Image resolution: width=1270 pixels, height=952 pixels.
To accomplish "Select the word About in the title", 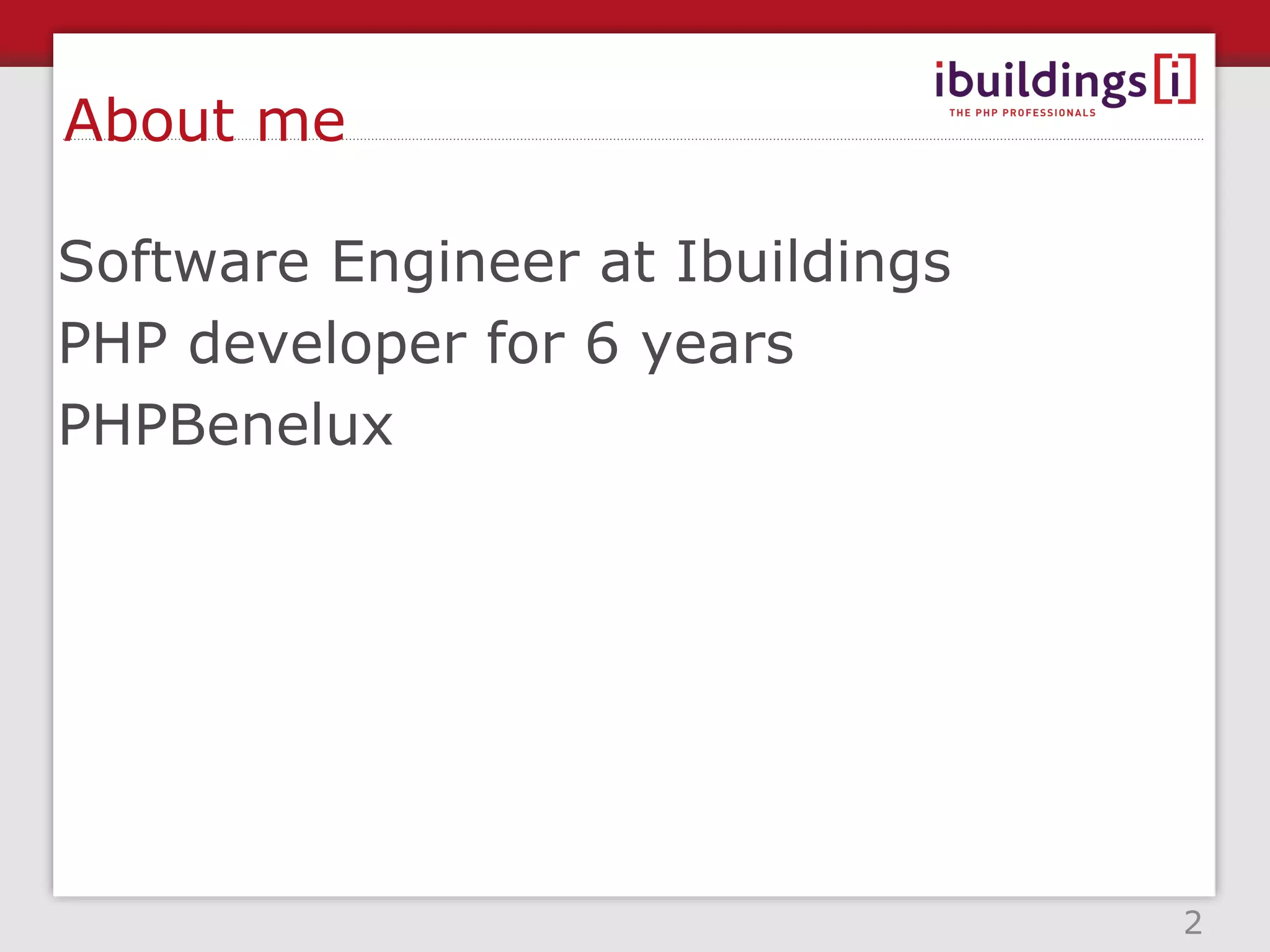I will click(149, 120).
